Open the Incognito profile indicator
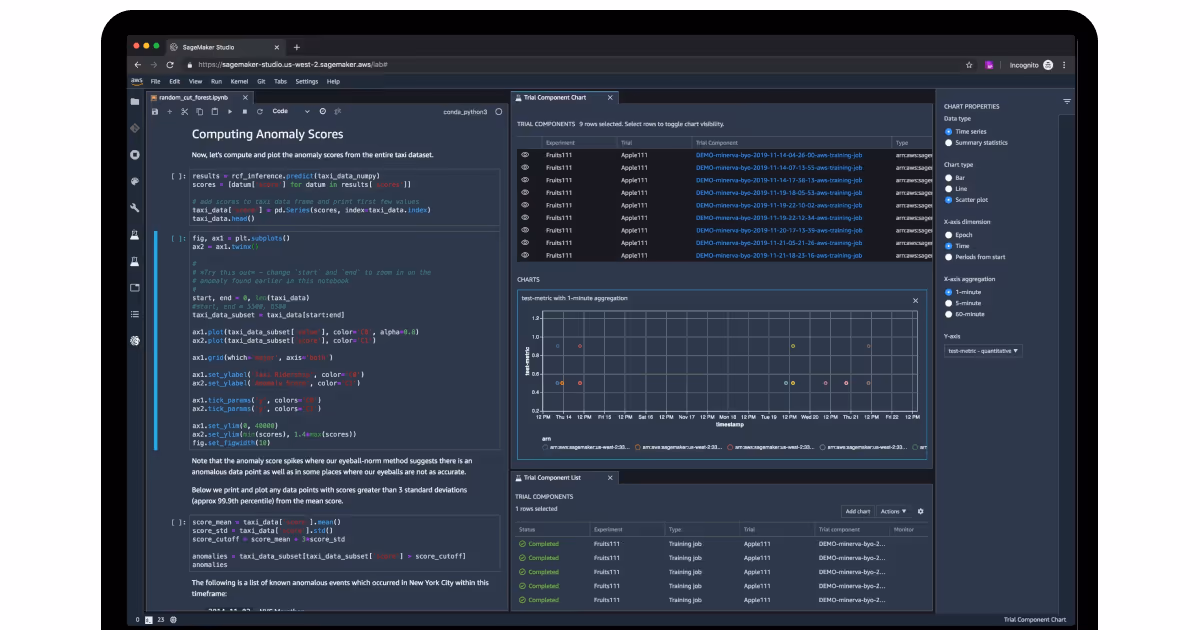Viewport: 1200px width, 630px height. point(1031,64)
